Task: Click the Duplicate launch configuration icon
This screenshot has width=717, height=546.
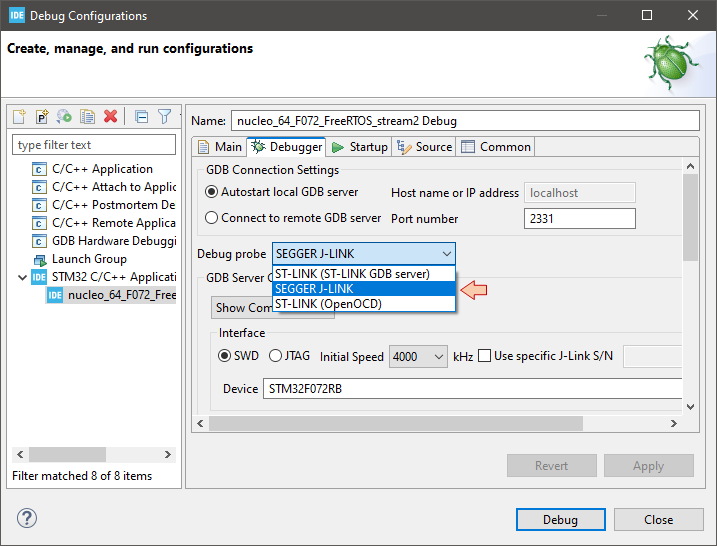Action: (x=87, y=117)
